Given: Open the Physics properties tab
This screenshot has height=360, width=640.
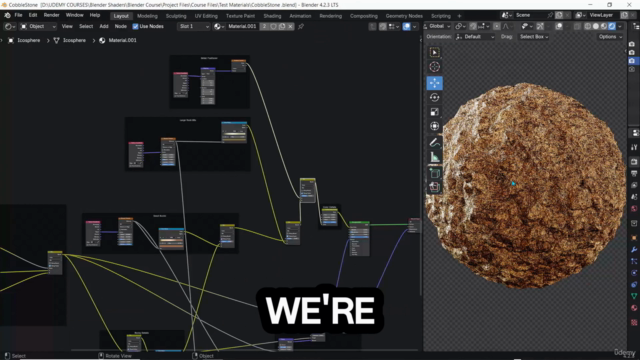Looking at the screenshot, I should coord(634,273).
